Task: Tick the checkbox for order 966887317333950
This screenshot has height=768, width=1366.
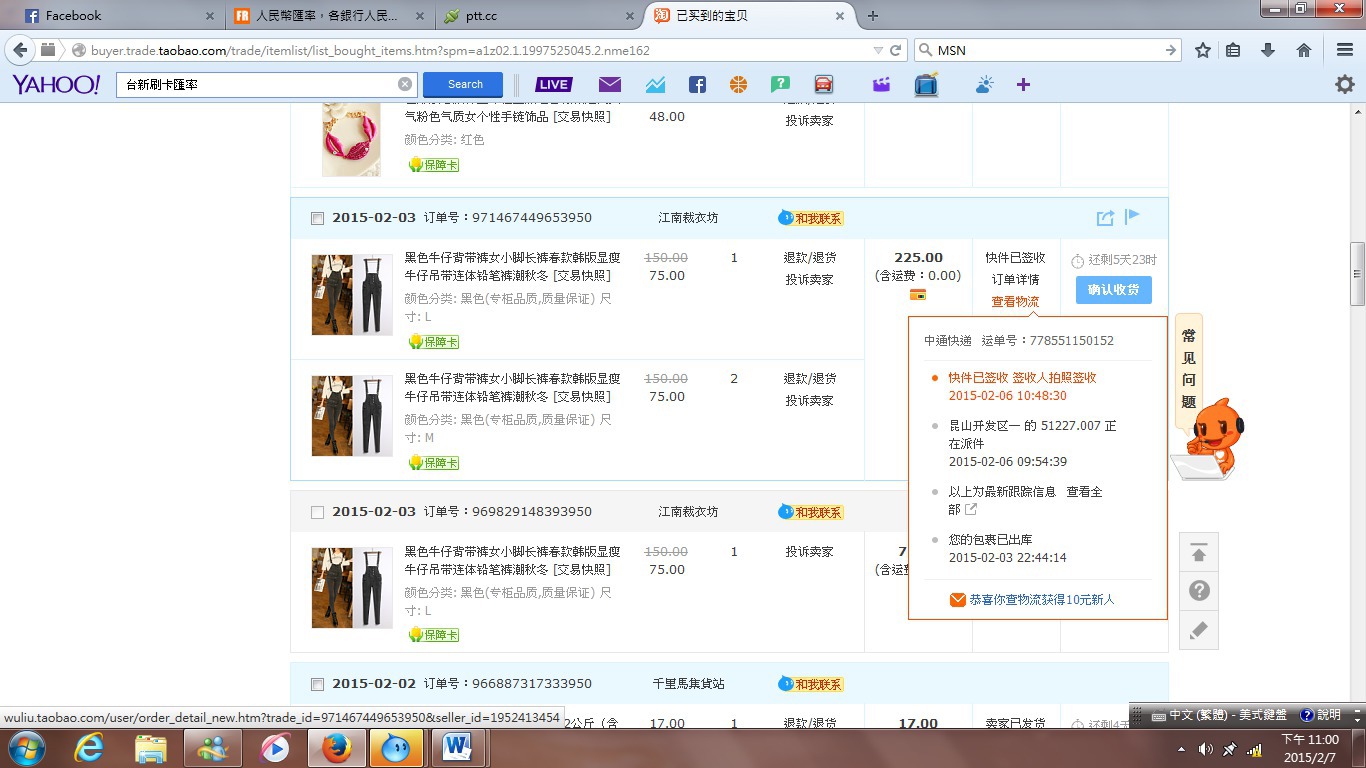Action: coord(317,684)
